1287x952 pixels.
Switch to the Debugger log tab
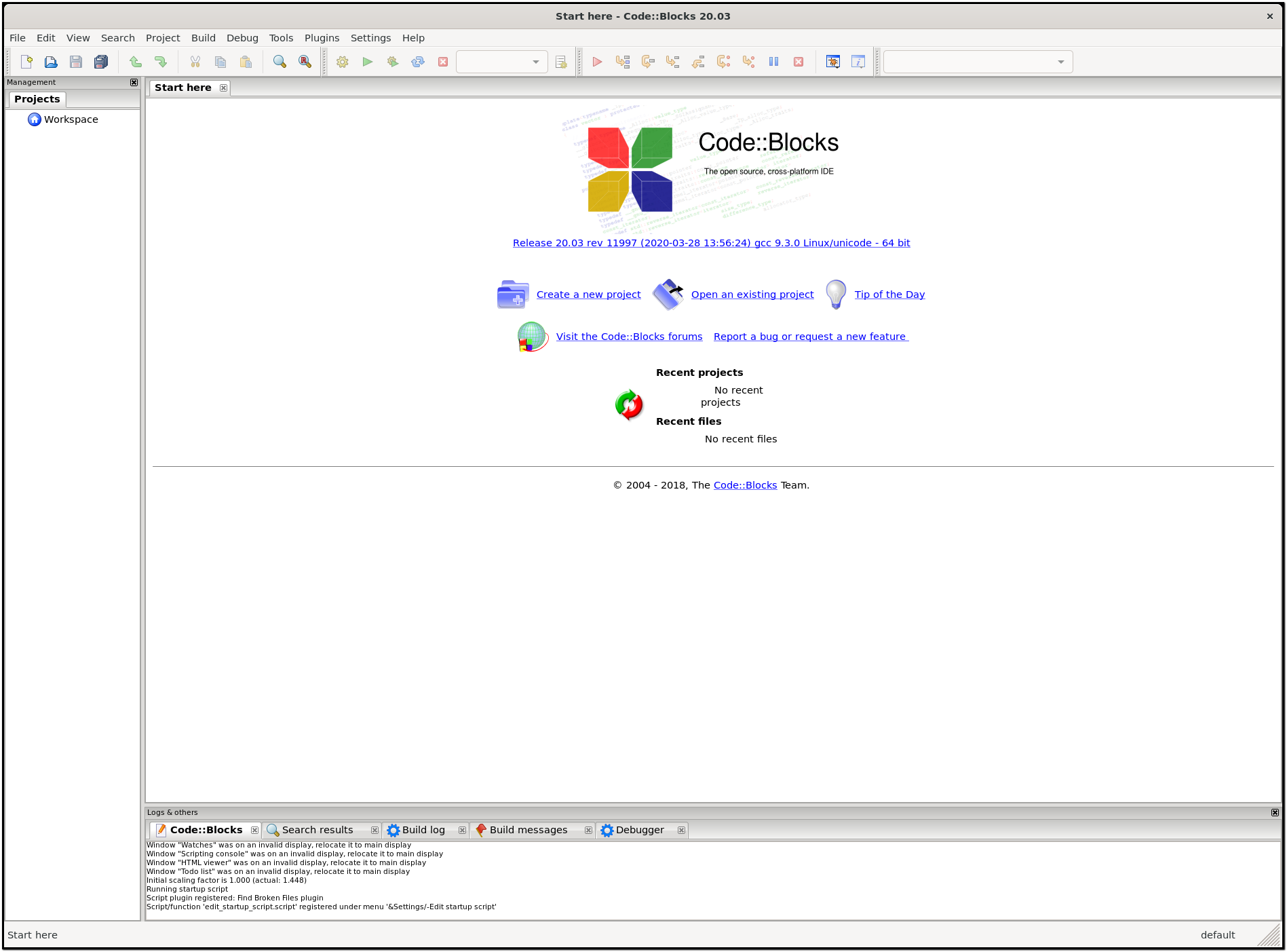[x=640, y=830]
